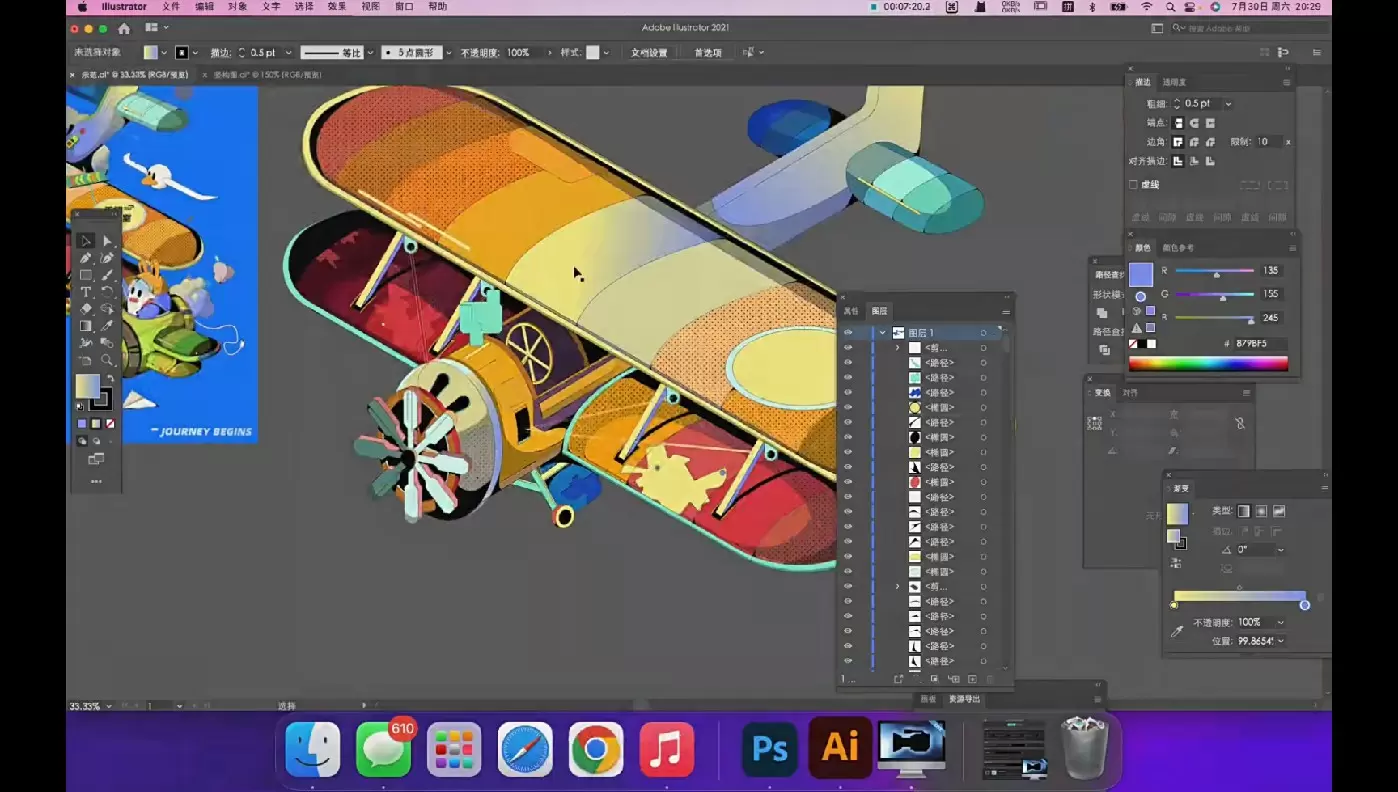Choose the Rectangle shape tool
This screenshot has height=792, width=1398.
point(86,275)
